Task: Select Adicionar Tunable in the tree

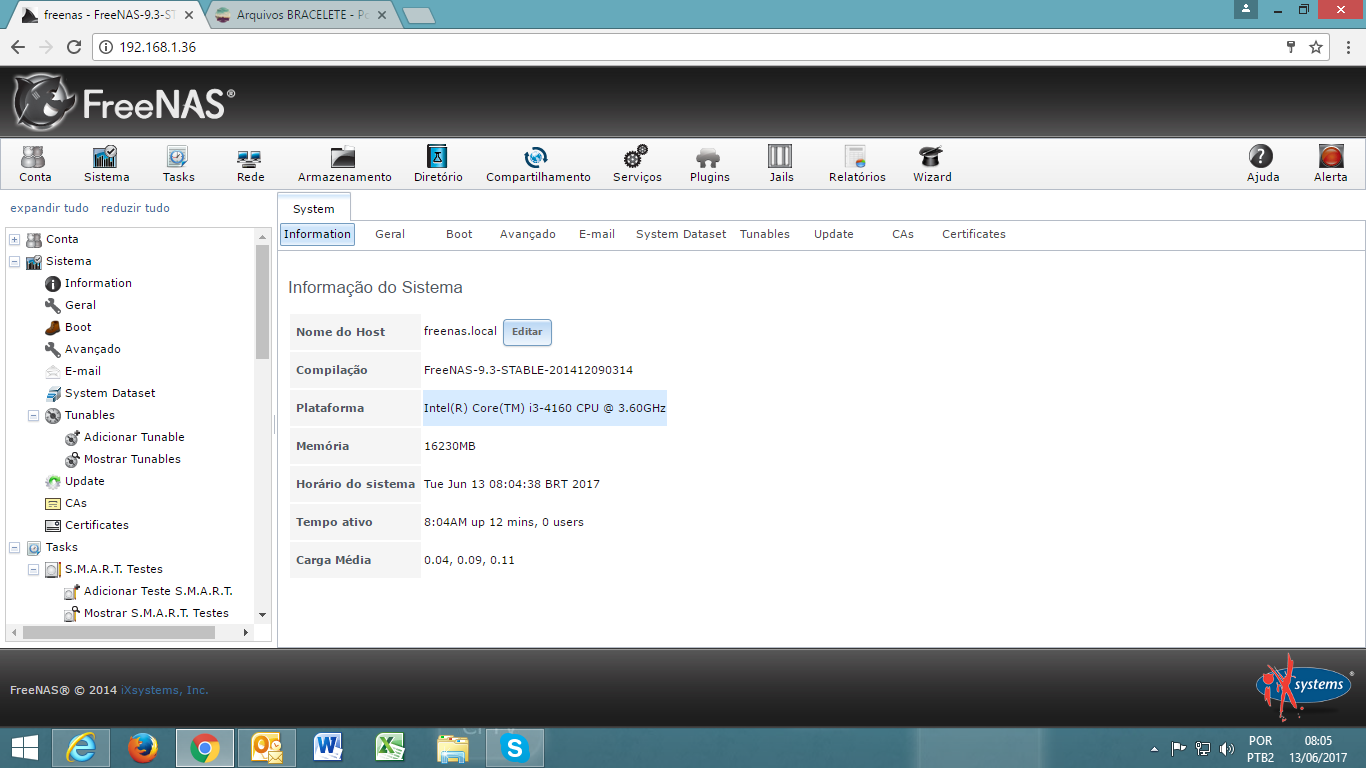Action: tap(134, 438)
